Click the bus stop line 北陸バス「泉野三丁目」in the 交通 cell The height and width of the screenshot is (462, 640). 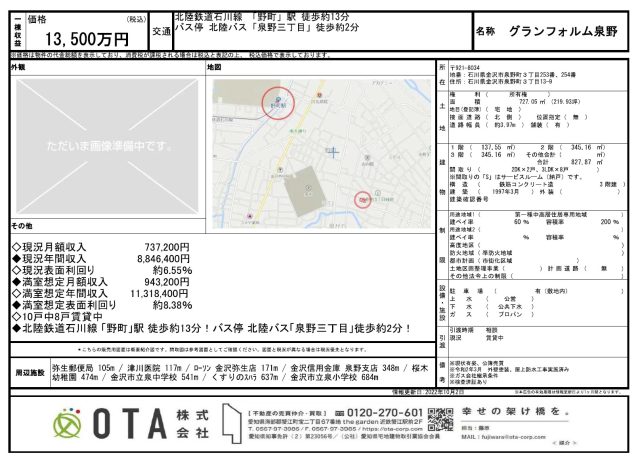[267, 27]
